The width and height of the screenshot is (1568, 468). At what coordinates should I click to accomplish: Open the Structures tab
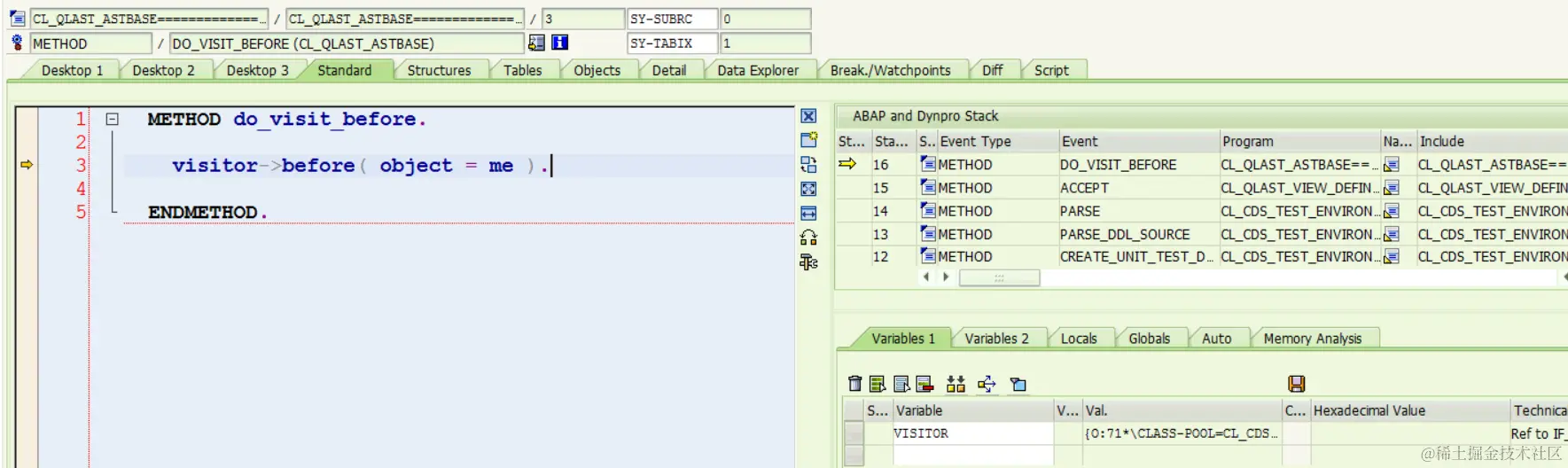[x=439, y=70]
